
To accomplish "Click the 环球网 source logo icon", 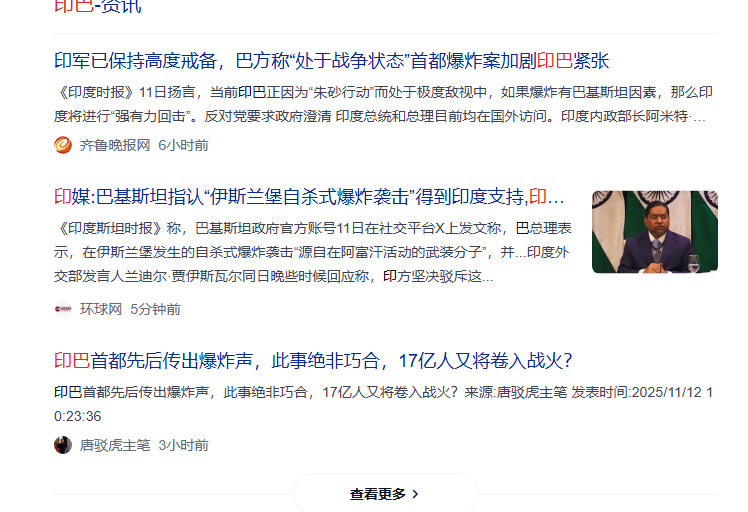I will click(x=63, y=309).
